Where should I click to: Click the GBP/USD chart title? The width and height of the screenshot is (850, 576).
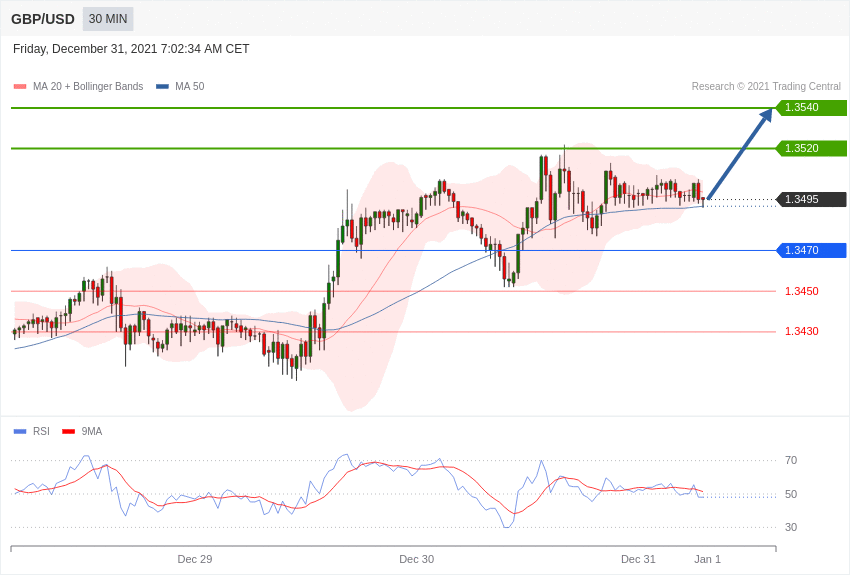click(x=43, y=19)
